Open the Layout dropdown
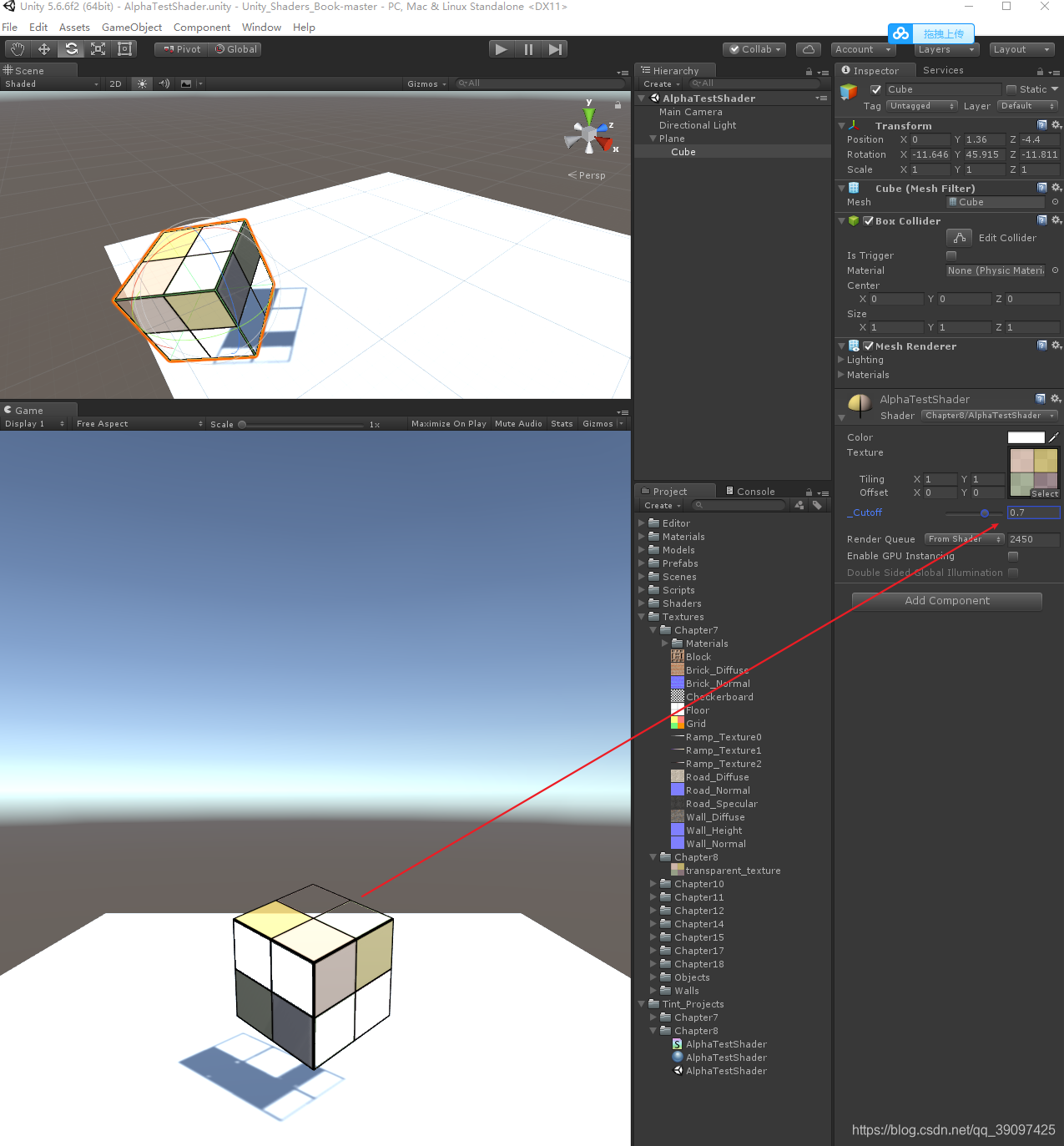Viewport: 1064px width, 1146px height. tap(1021, 48)
